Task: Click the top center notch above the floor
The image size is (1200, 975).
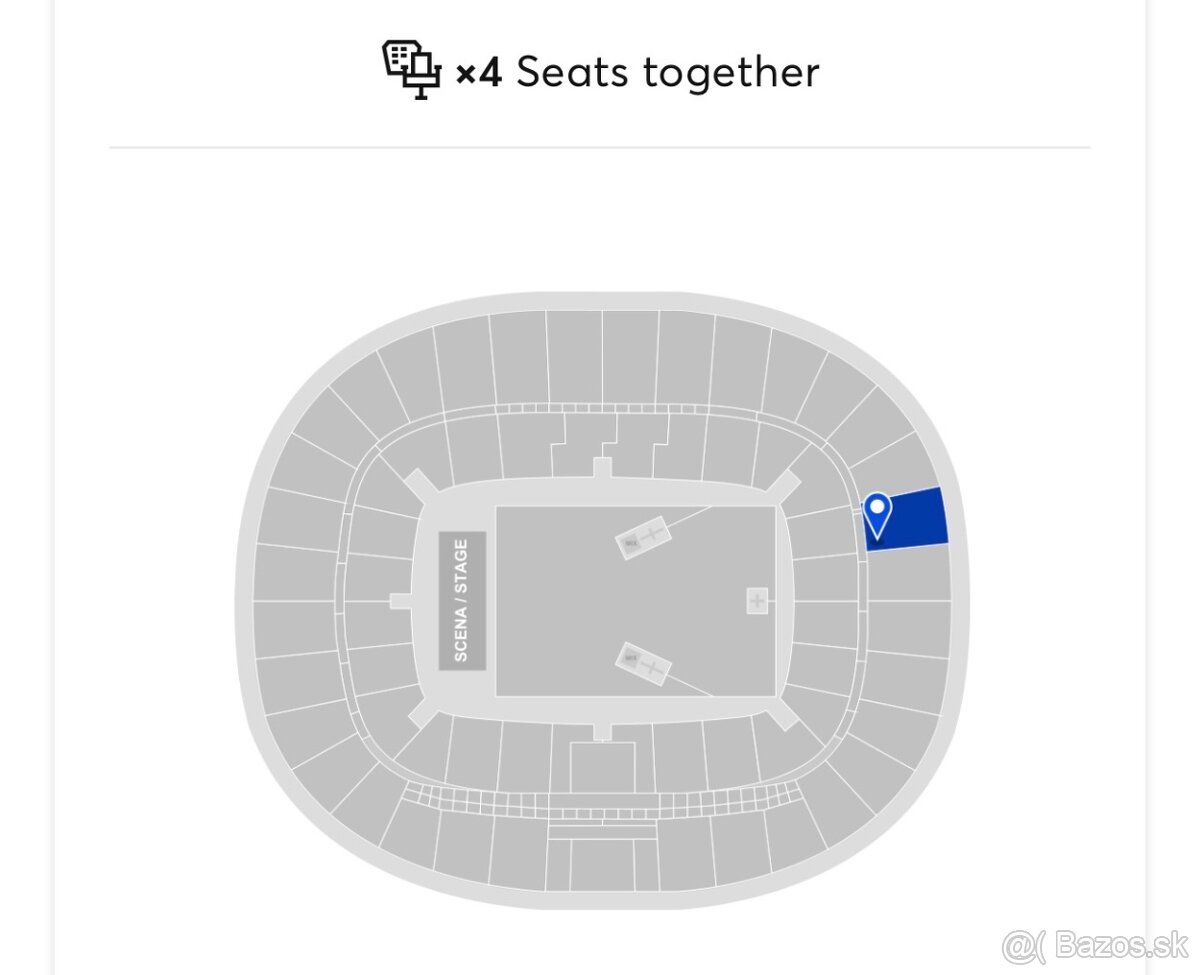Action: click(601, 468)
